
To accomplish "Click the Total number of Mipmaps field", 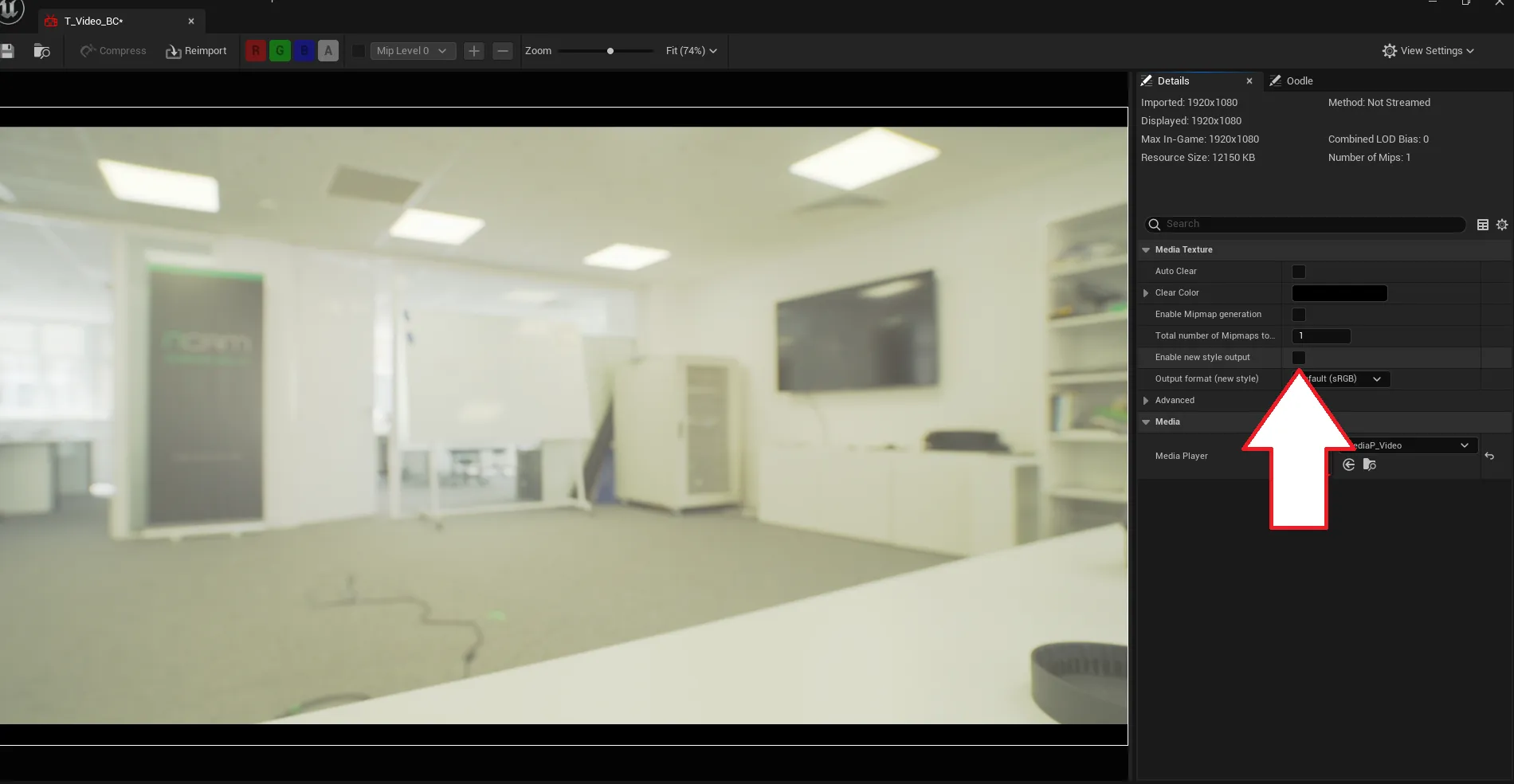I will click(1321, 336).
